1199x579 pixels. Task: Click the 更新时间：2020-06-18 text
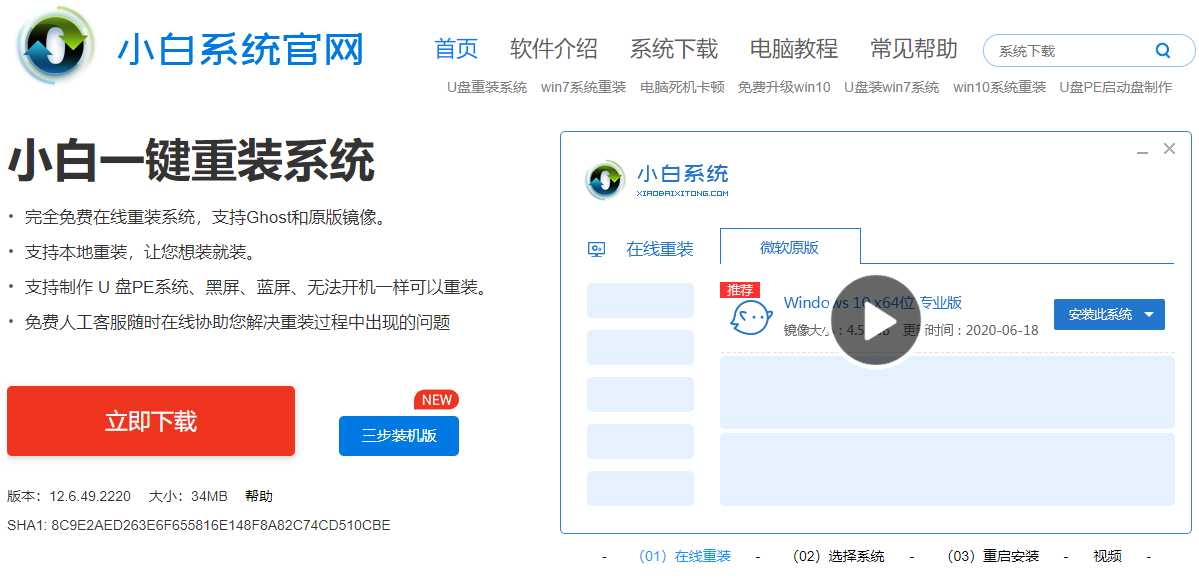pos(971,330)
